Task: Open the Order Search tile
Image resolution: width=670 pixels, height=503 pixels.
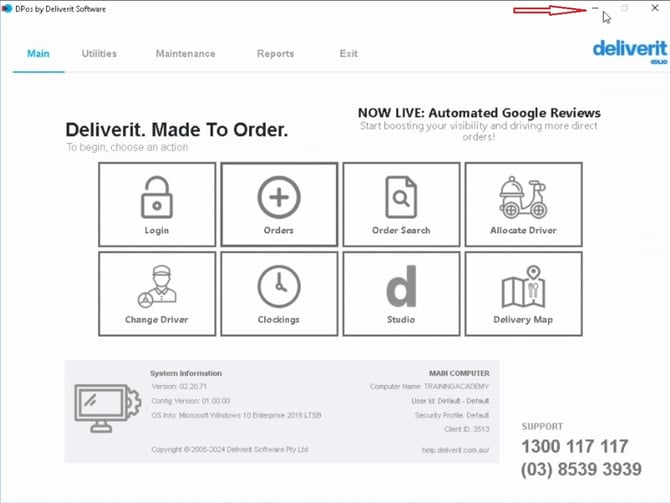Action: coord(401,204)
